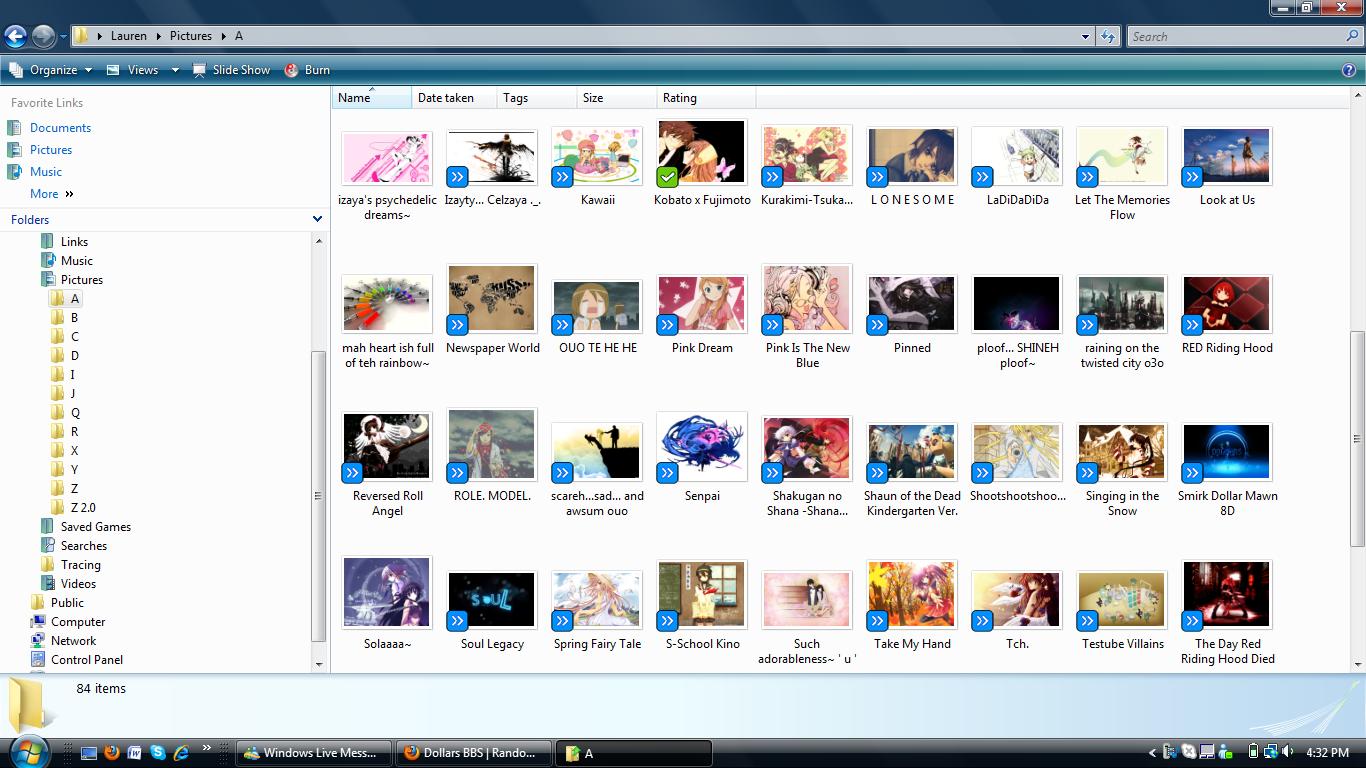This screenshot has height=768, width=1366.
Task: Select the Tracing folder
Action: pos(80,565)
